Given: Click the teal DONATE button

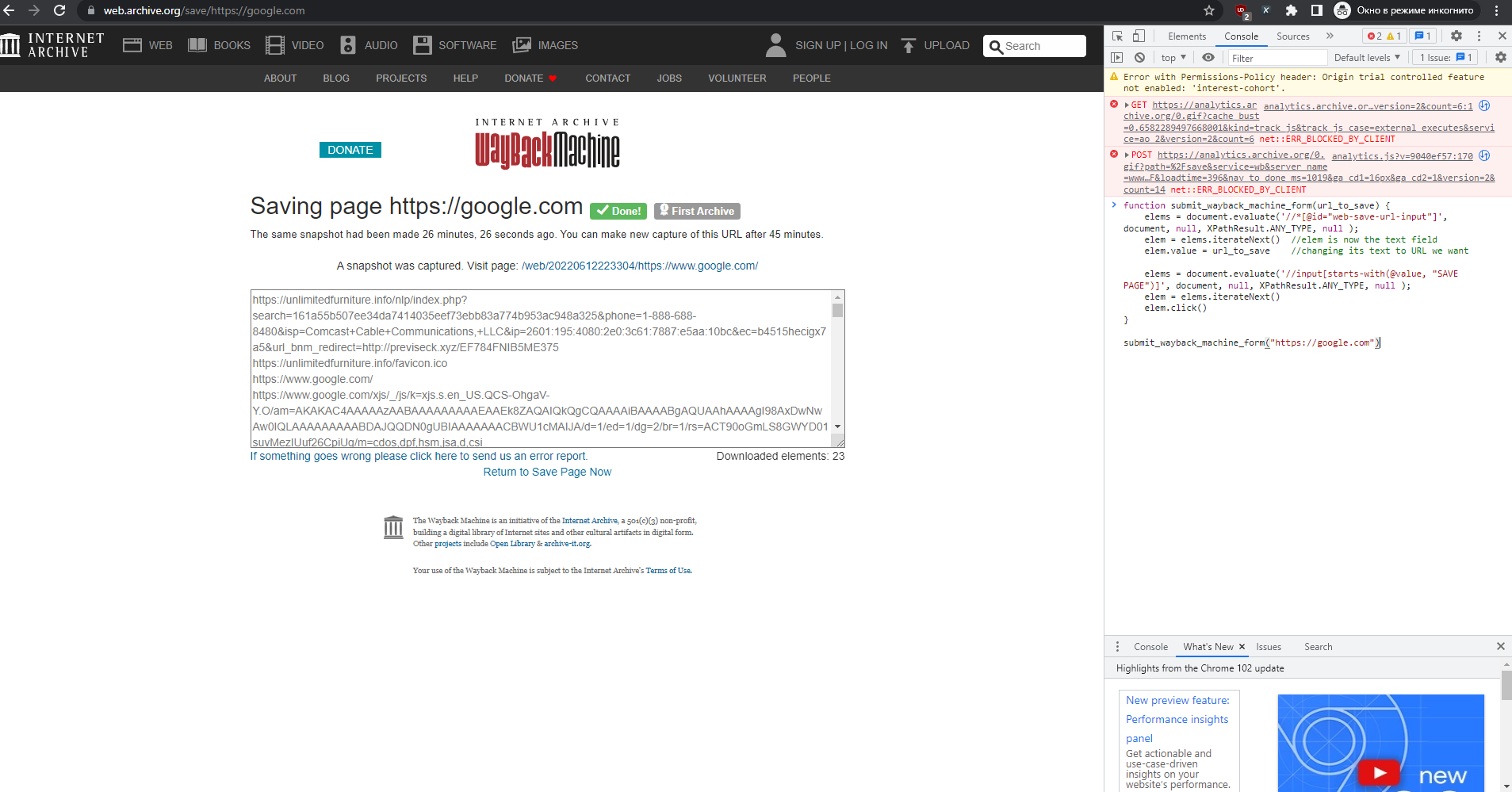Looking at the screenshot, I should click(350, 150).
